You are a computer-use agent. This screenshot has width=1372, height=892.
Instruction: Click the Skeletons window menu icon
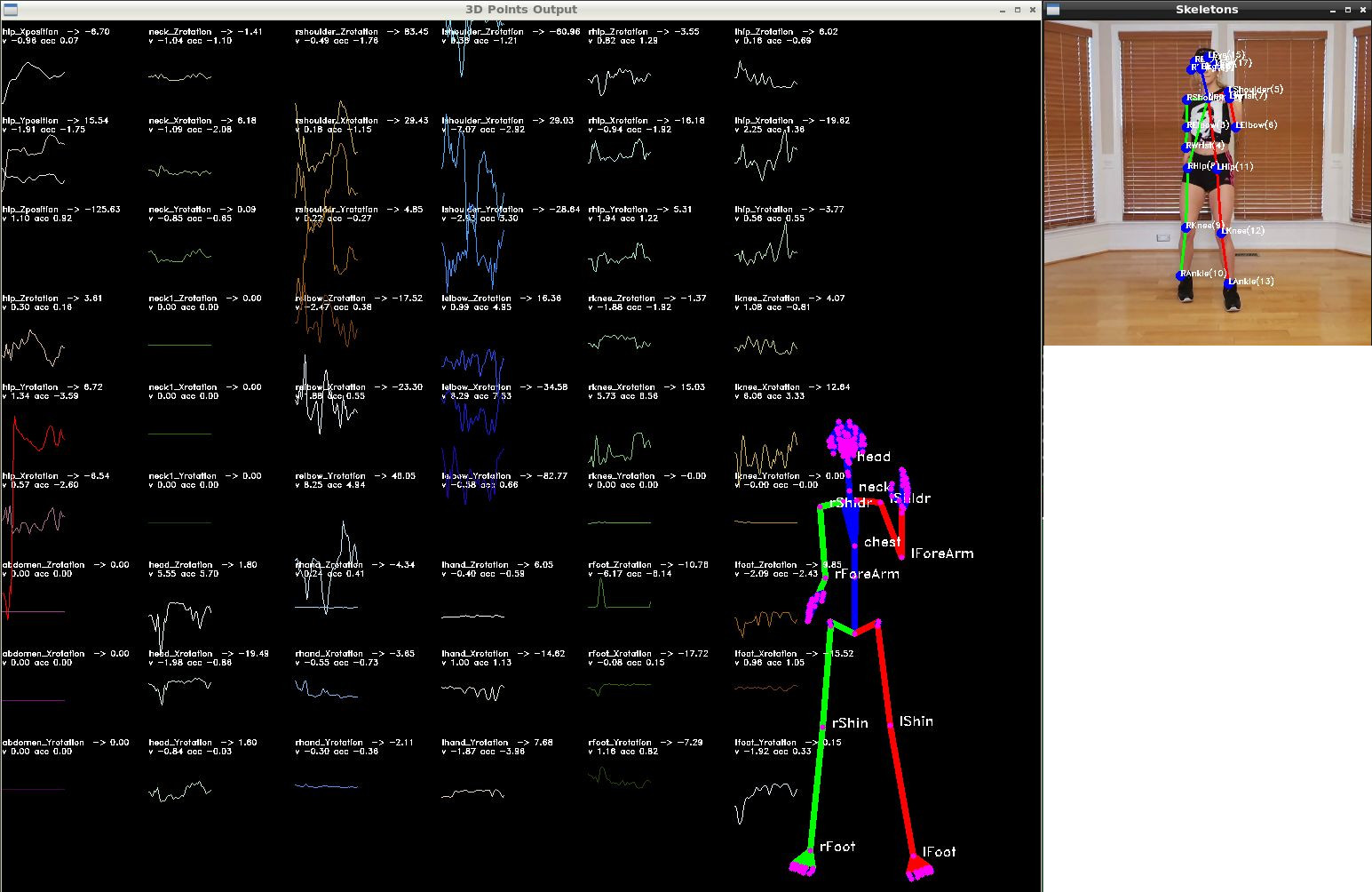1052,9
